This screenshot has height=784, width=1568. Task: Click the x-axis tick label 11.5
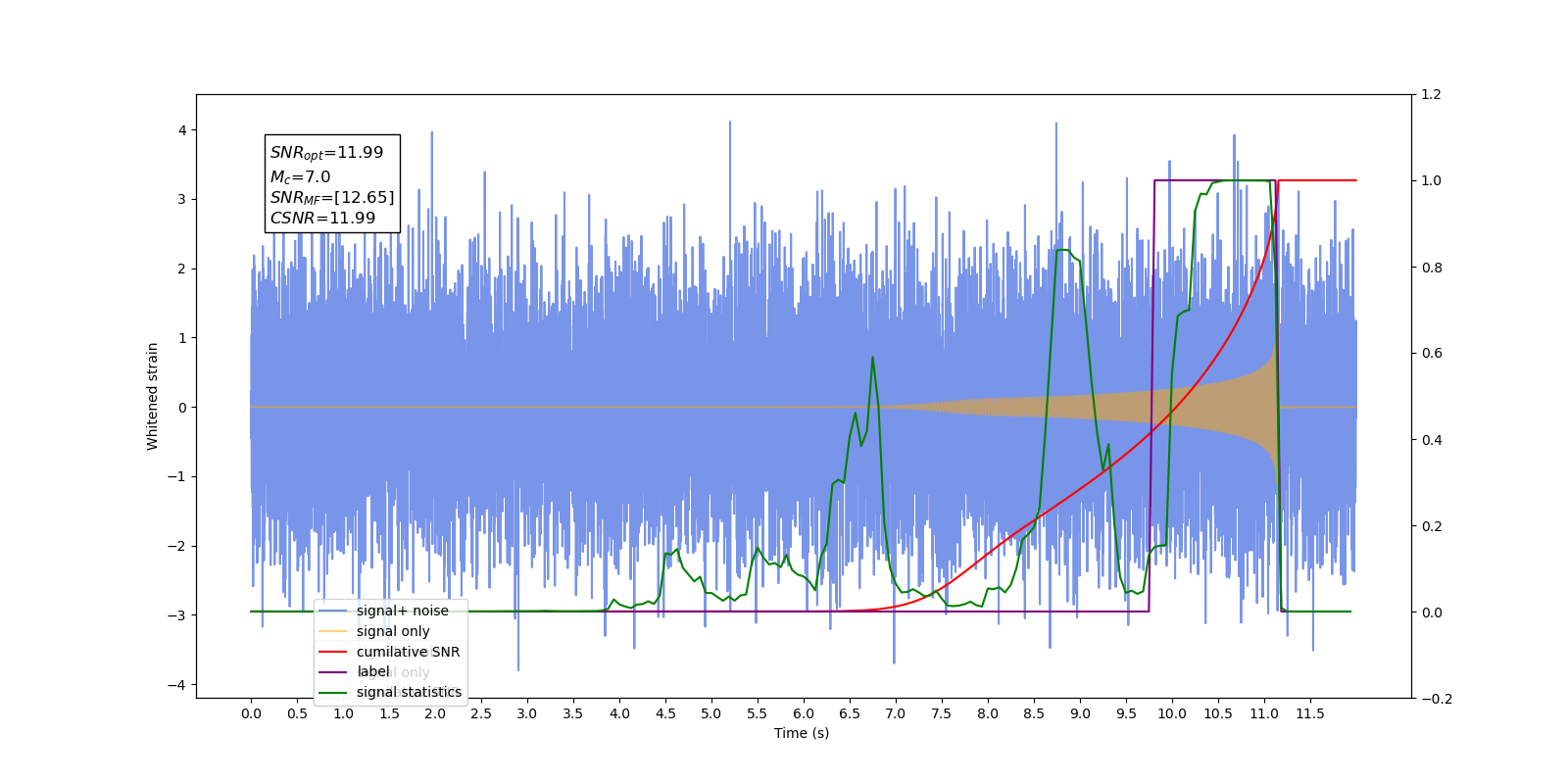tap(1310, 713)
